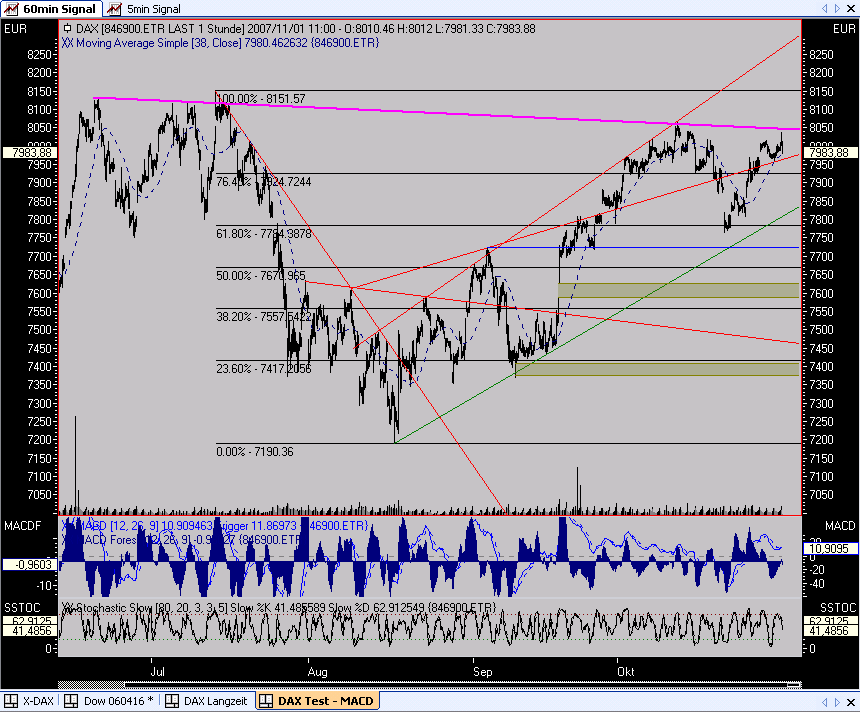Click the MACDF value box -0,9603
860x712 pixels.
click(x=31, y=564)
